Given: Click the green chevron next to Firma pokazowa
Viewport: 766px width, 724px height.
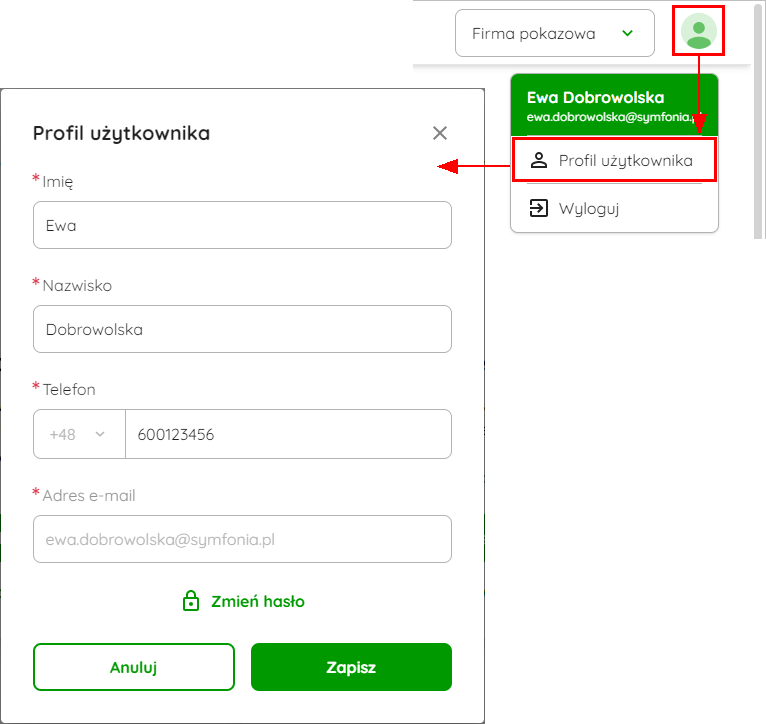Looking at the screenshot, I should [x=627, y=33].
